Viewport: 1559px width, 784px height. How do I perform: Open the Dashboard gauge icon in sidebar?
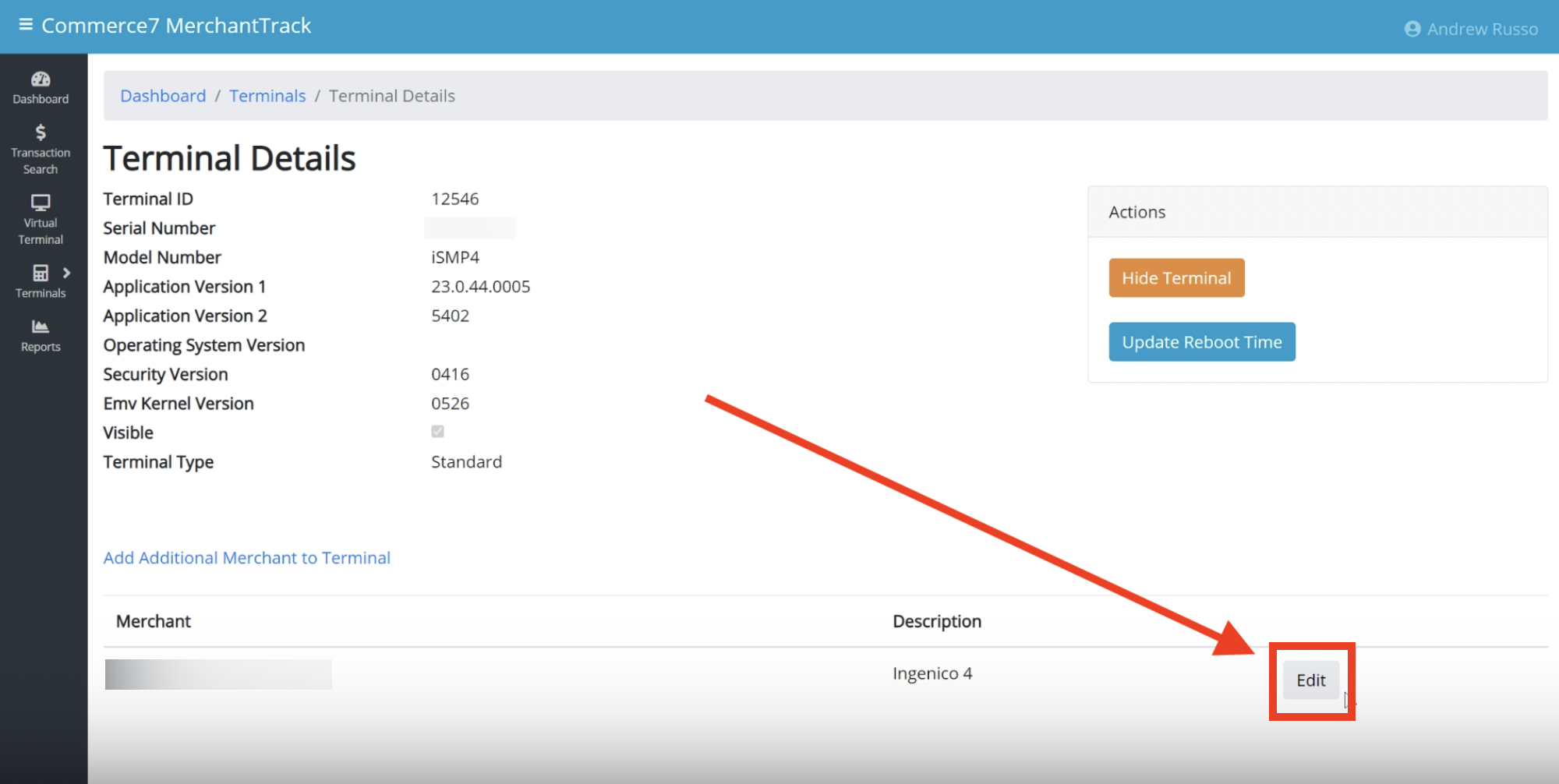41,79
